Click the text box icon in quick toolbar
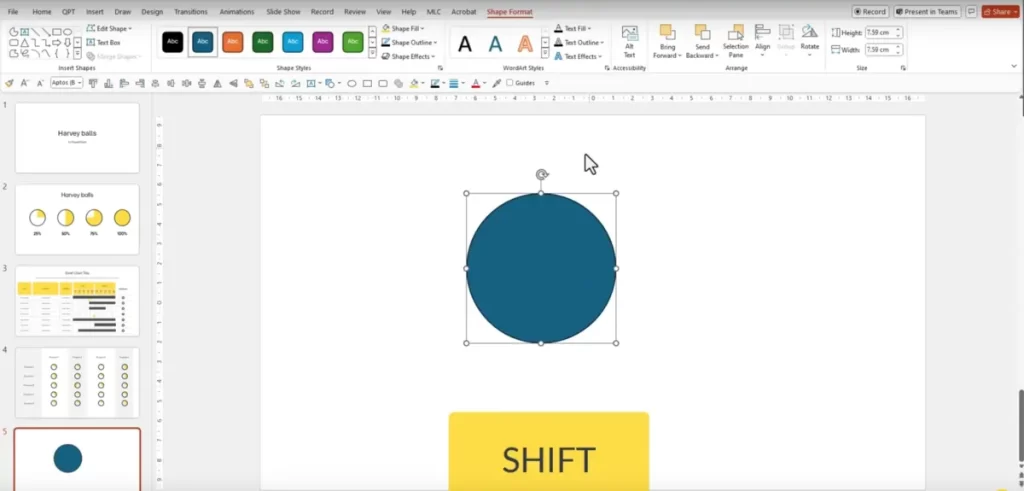This screenshot has width=1024, height=491. [x=311, y=83]
